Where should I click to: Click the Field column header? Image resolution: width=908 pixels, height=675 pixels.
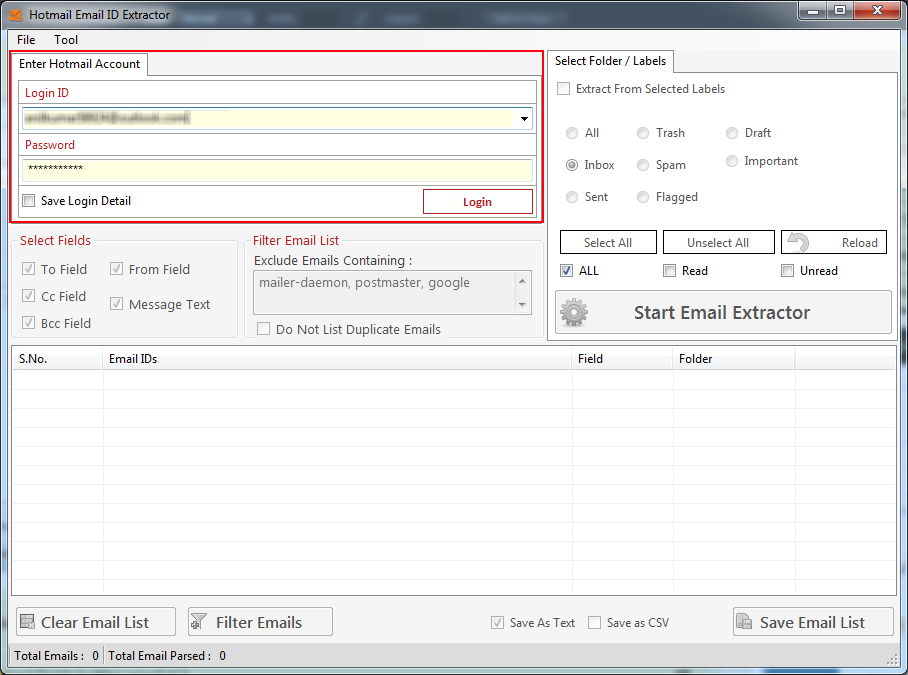point(623,359)
